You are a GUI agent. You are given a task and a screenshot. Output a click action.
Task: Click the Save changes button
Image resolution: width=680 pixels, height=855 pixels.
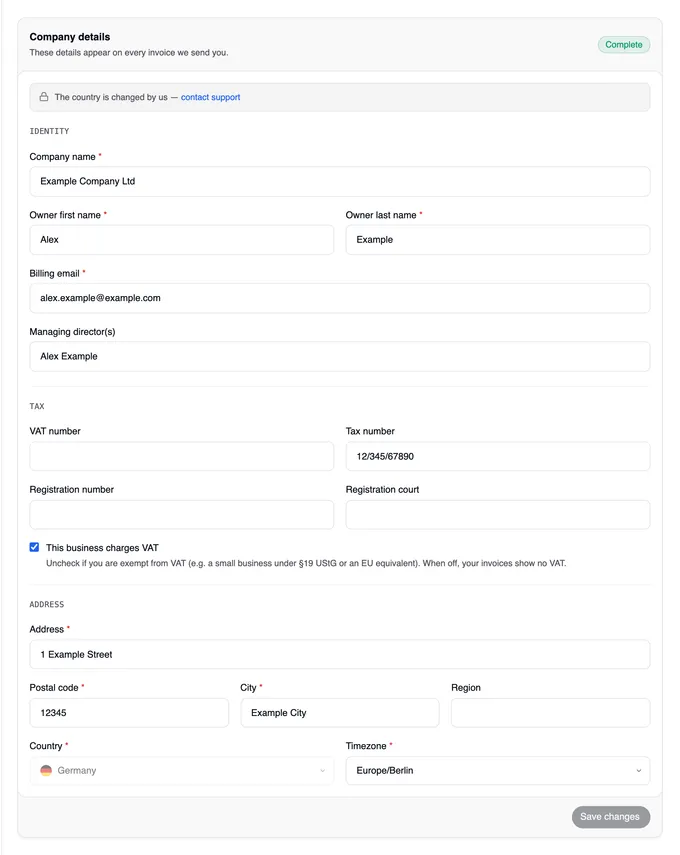611,817
